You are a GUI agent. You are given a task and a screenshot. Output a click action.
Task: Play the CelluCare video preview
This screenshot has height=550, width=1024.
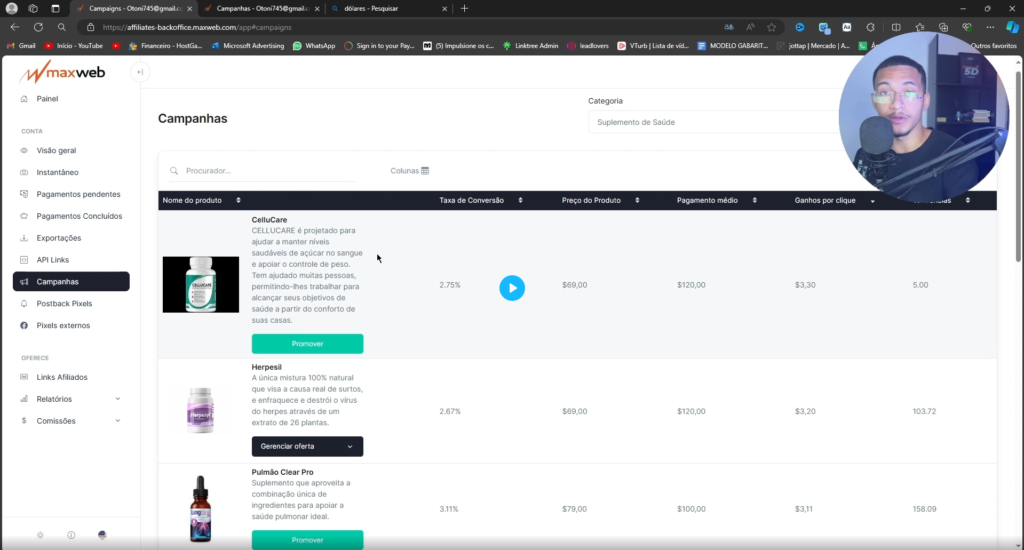pos(511,288)
